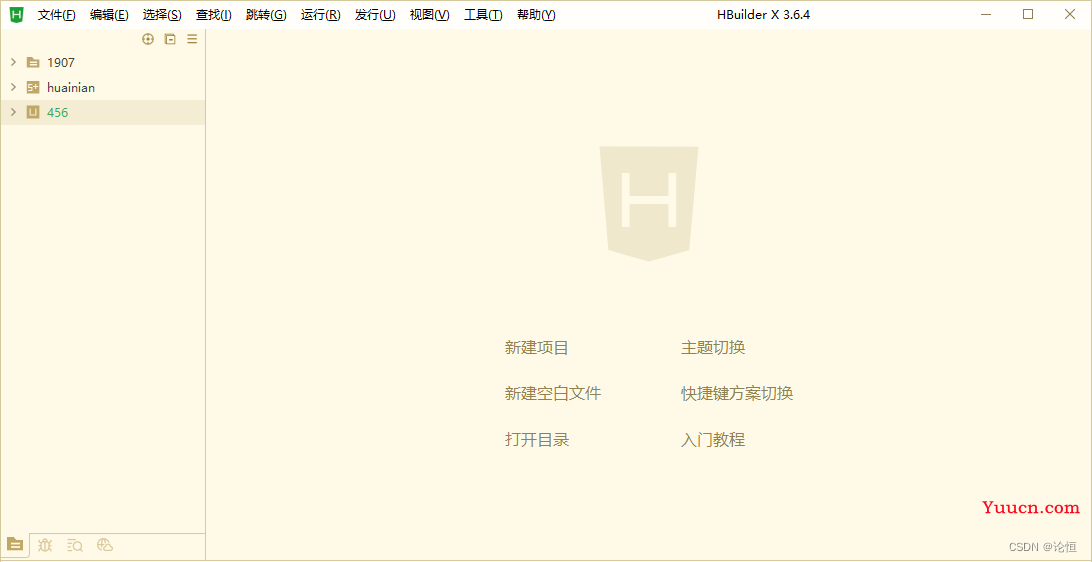Open the cloud web icon view in sidebar
Screen dimensions: 1092x562
point(105,545)
